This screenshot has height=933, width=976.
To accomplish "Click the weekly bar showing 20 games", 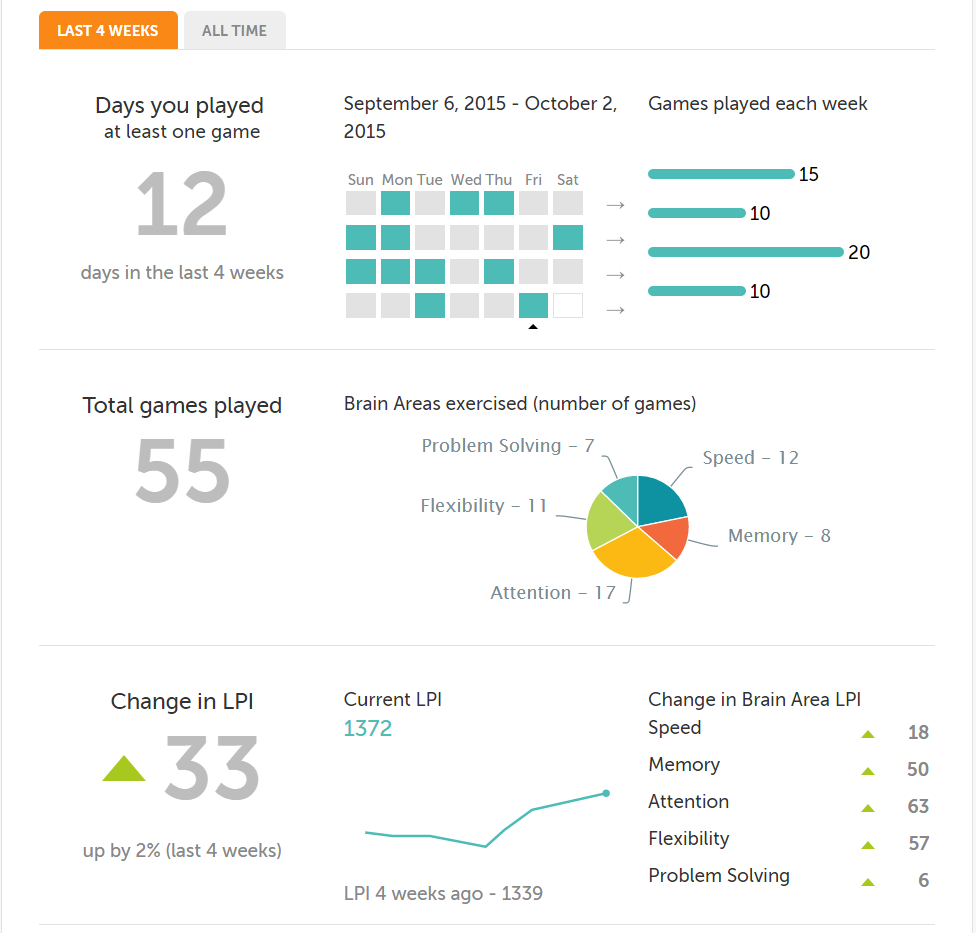I will click(746, 251).
